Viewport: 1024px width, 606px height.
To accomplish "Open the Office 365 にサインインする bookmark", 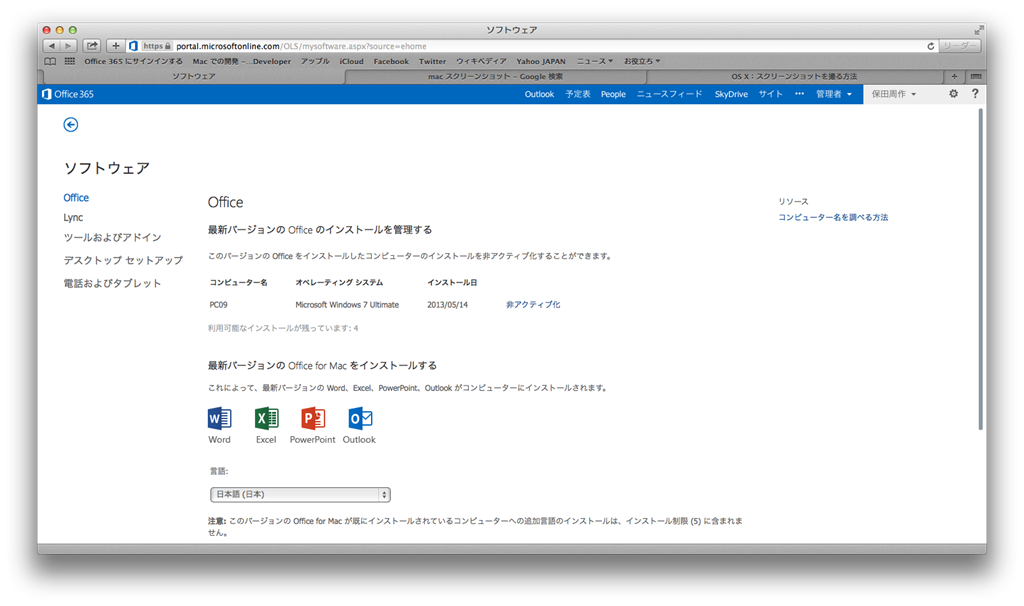I will point(133,61).
